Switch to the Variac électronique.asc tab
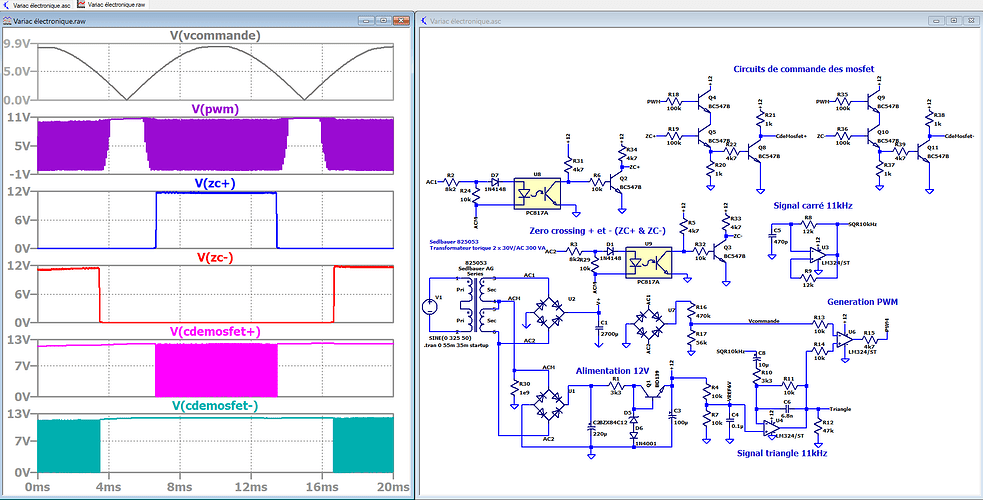 click(37, 4)
